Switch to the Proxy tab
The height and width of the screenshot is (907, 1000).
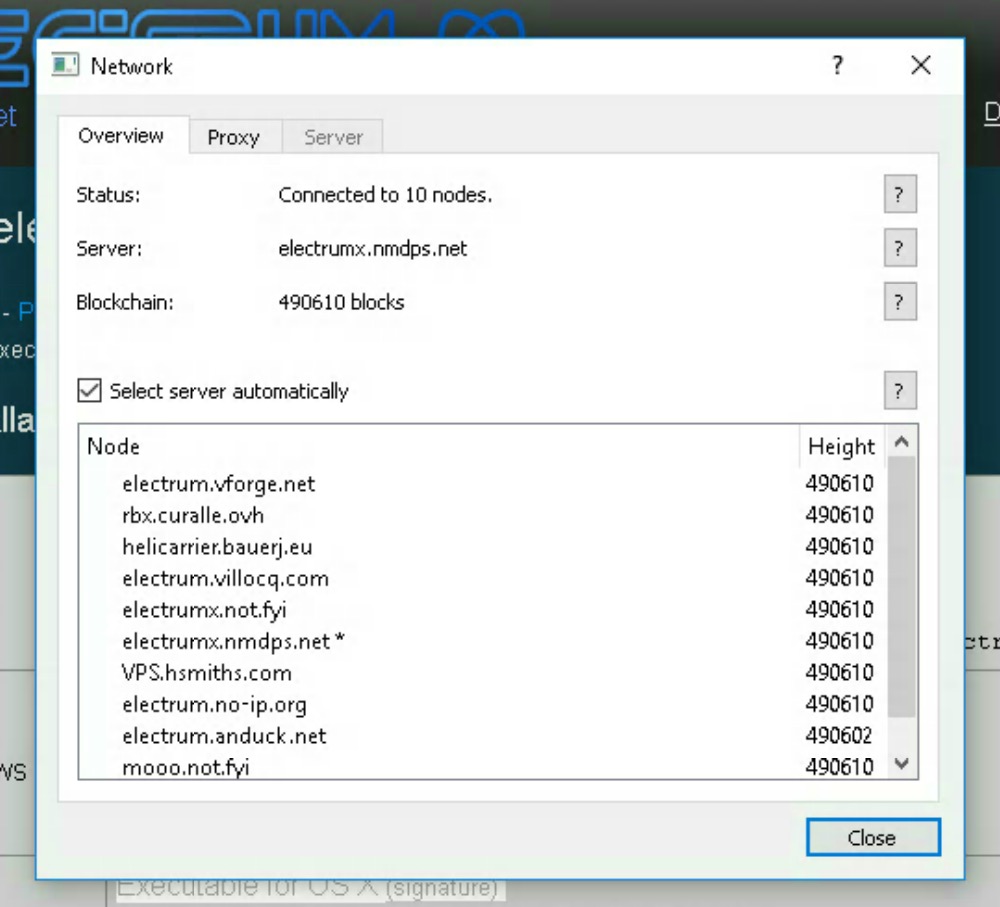click(x=234, y=137)
